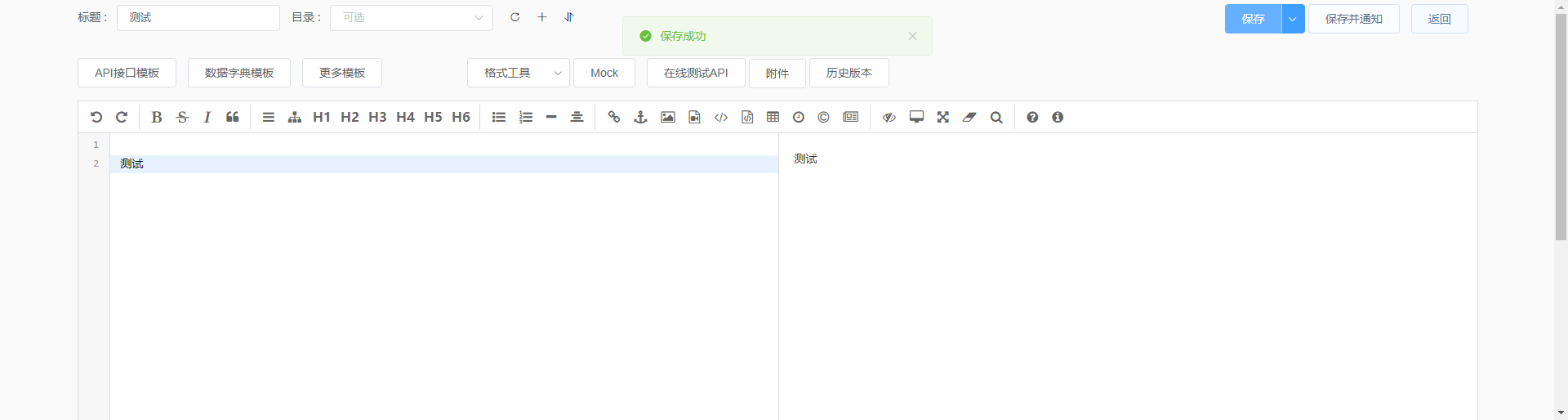Click the Mock button
The image size is (1568, 420).
604,73
